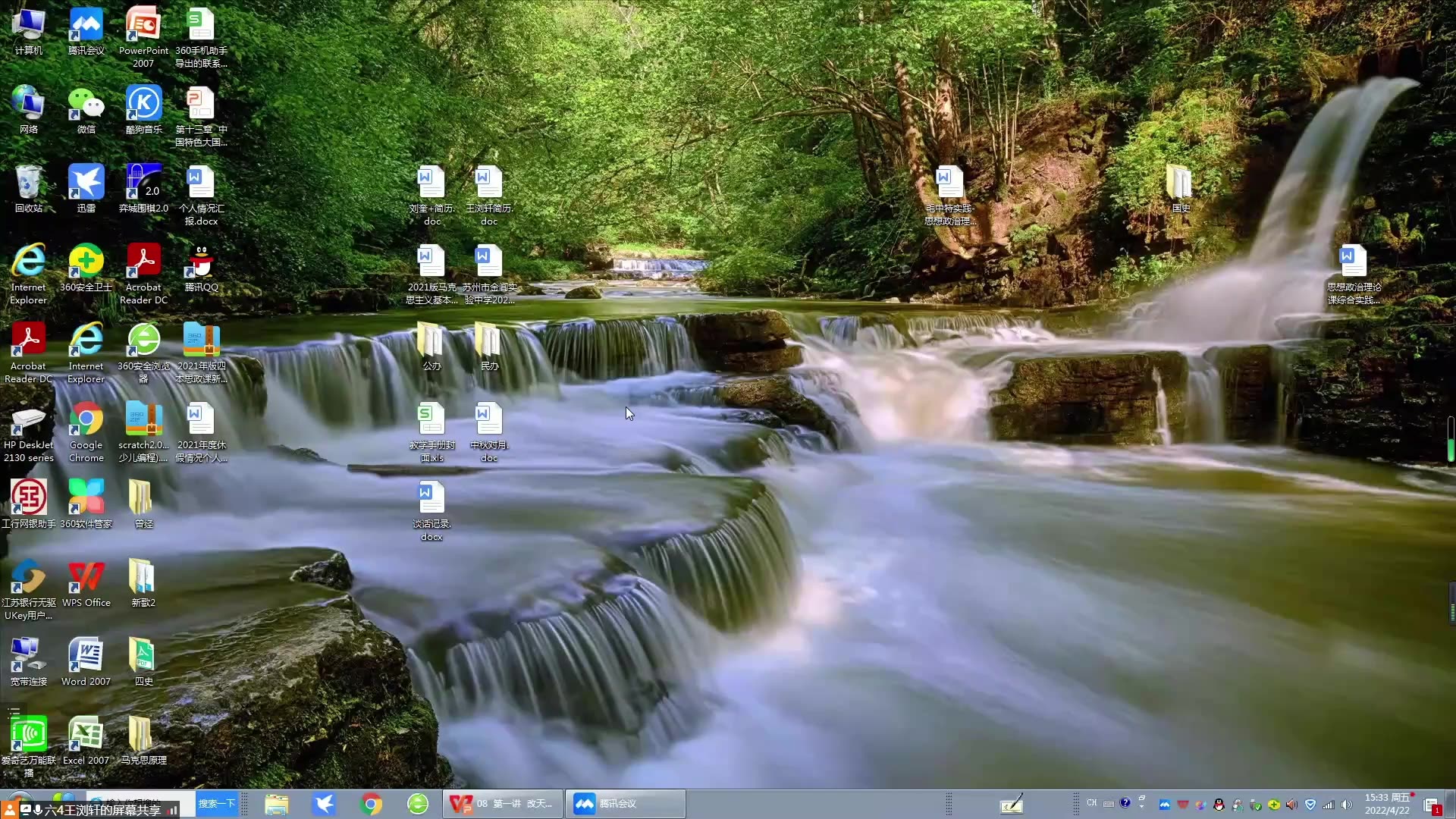Open Word 2007 desktop shortcut
This screenshot has height=819, width=1456.
86,663
